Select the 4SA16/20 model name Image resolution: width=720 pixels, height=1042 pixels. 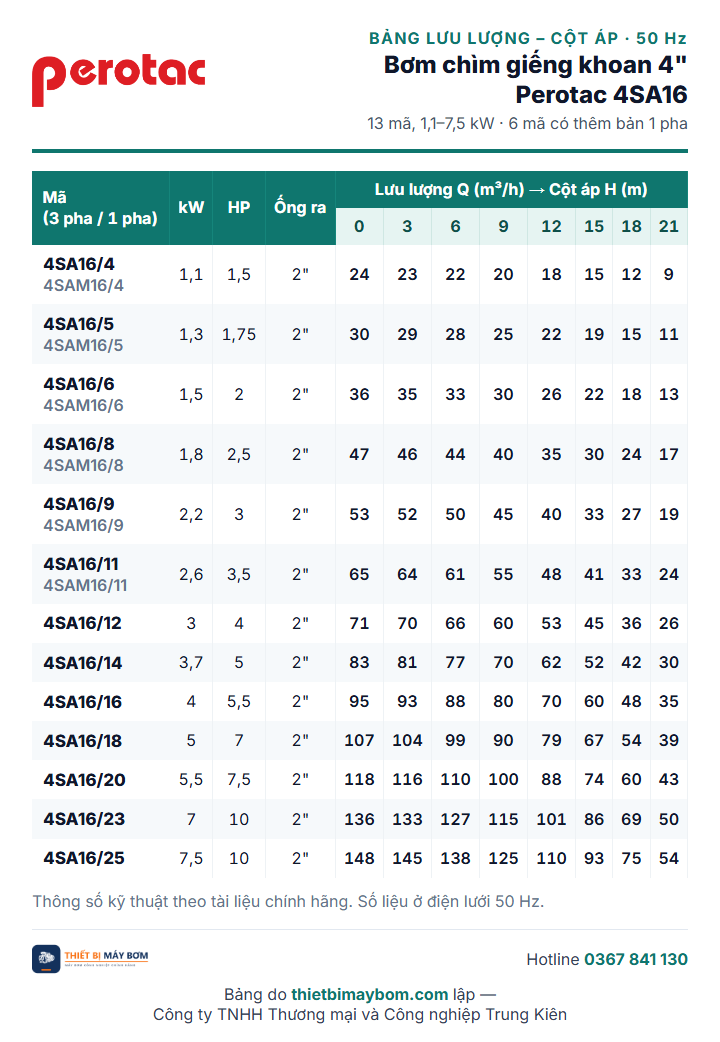coord(84,780)
